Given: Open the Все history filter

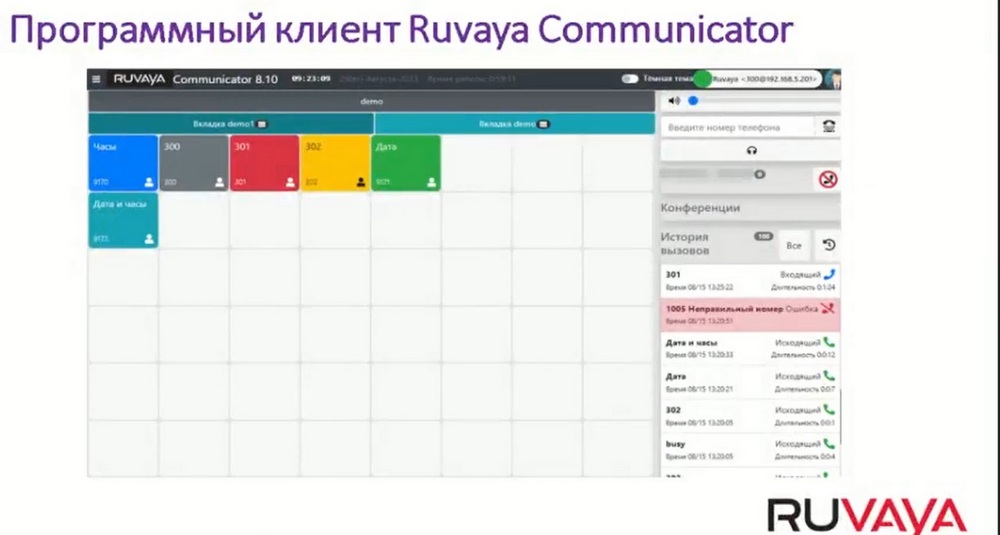Looking at the screenshot, I should coord(793,246).
